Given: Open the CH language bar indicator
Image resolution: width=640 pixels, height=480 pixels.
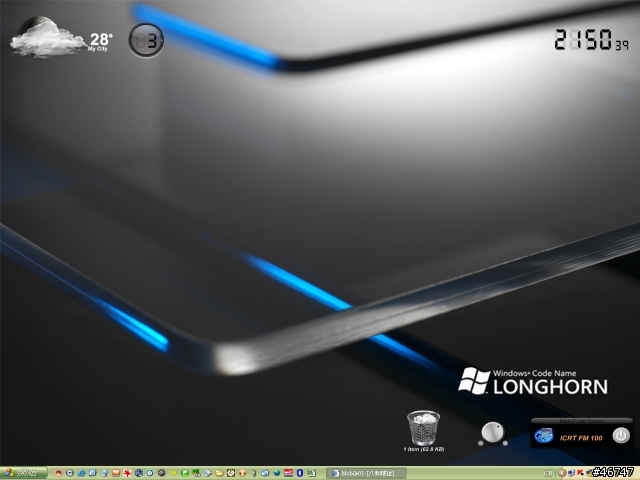Looking at the screenshot, I should (x=548, y=473).
